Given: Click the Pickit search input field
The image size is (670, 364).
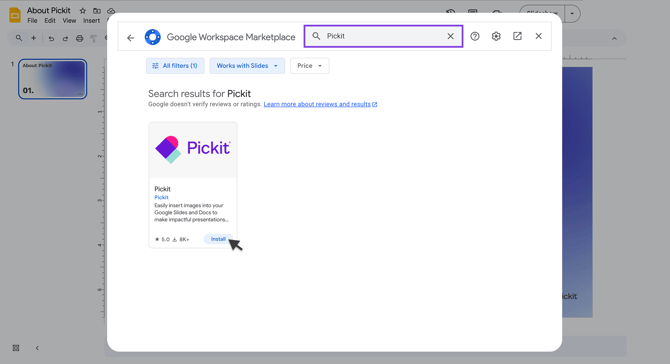Looking at the screenshot, I should click(383, 36).
